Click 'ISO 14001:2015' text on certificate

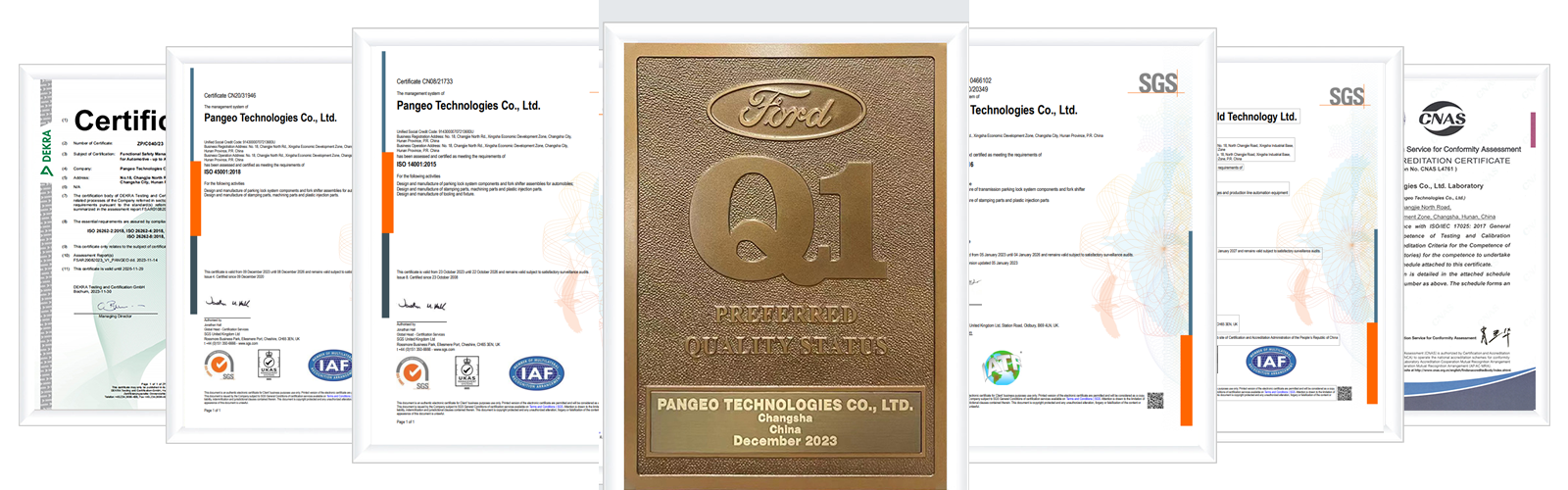tap(416, 165)
